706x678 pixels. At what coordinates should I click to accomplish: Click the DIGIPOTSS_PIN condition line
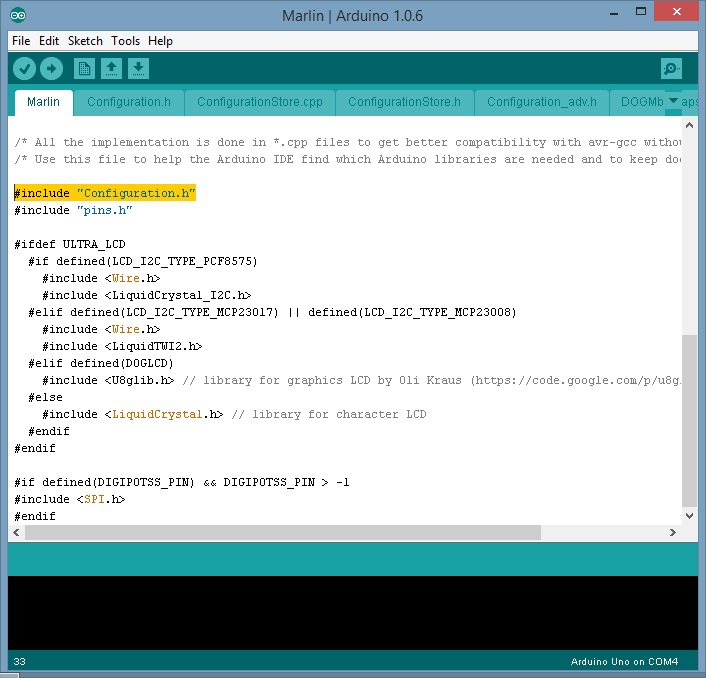click(181, 483)
